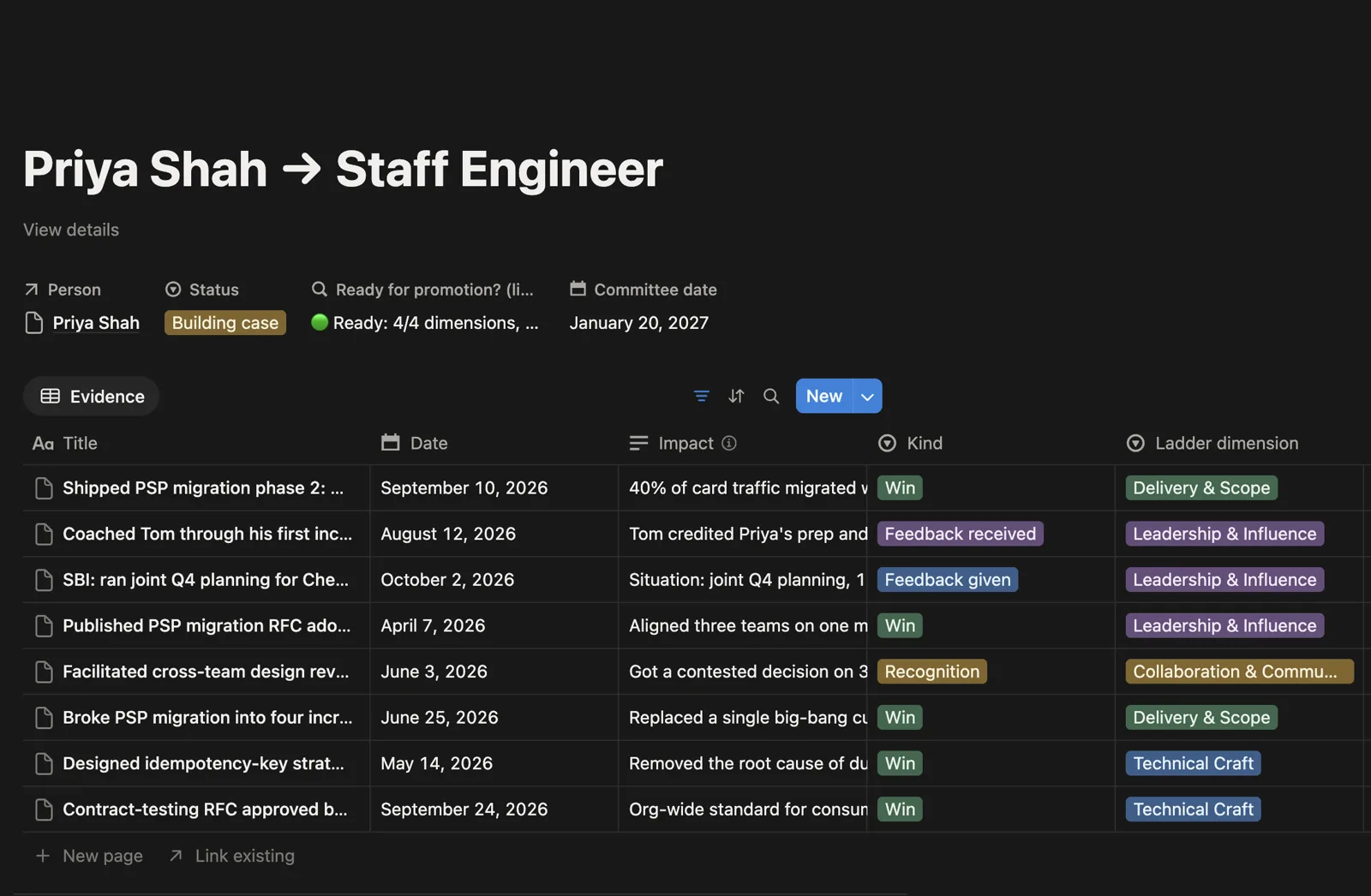This screenshot has height=896, width=1371.
Task: Click page icon of Published PSP RFC row
Action: [x=44, y=626]
